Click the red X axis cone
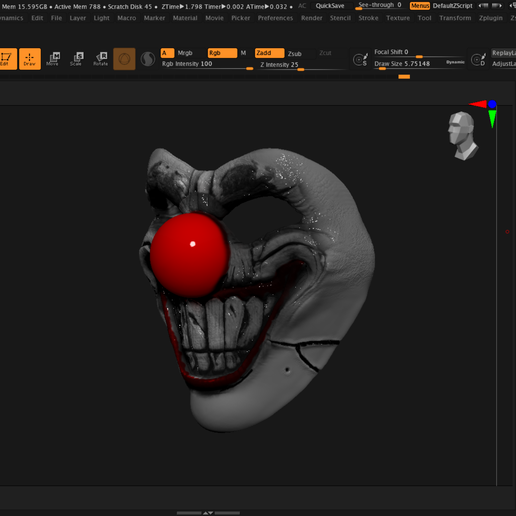516x516 pixels. tap(478, 104)
